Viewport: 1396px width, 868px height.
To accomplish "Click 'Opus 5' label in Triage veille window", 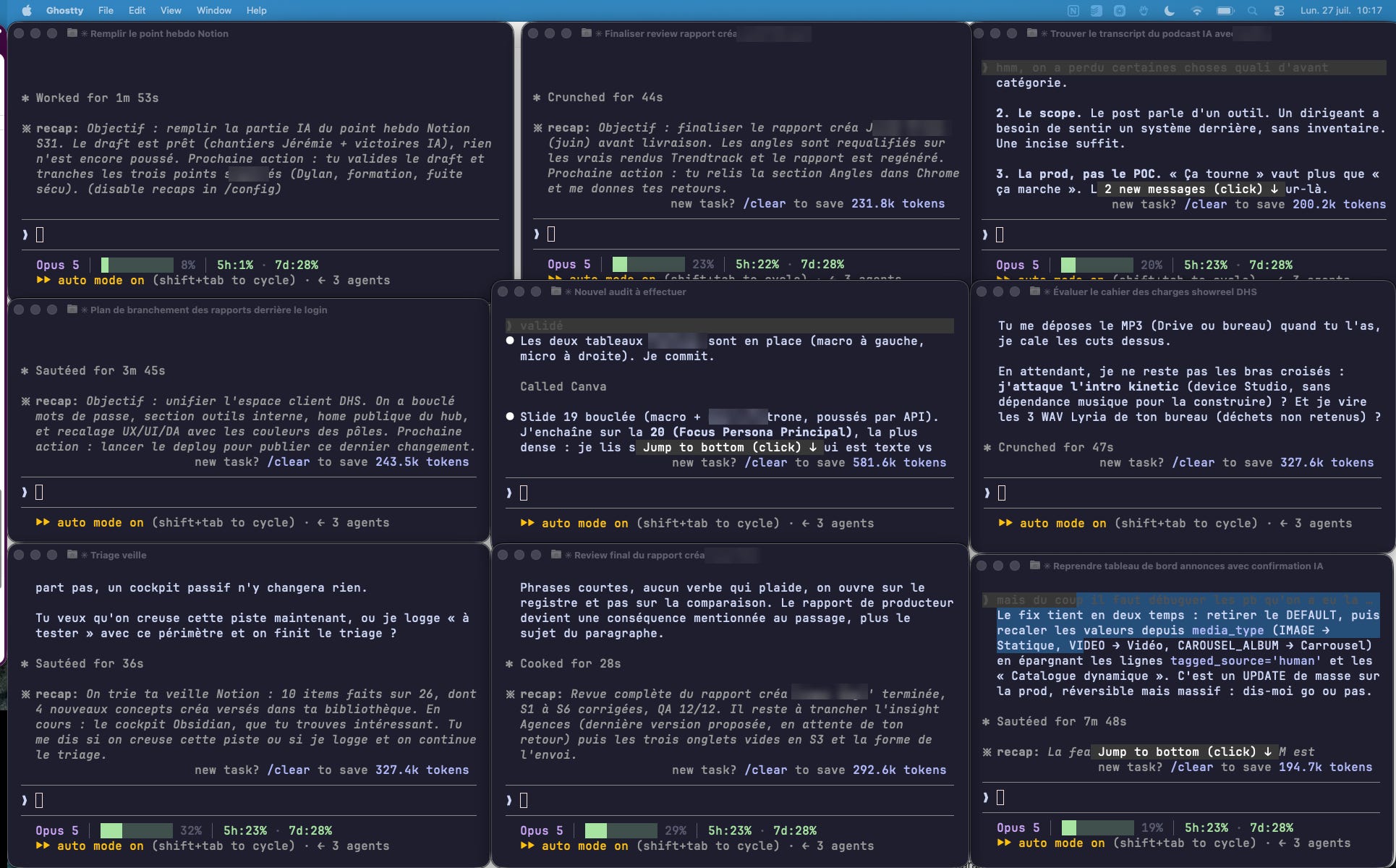I will coord(57,830).
